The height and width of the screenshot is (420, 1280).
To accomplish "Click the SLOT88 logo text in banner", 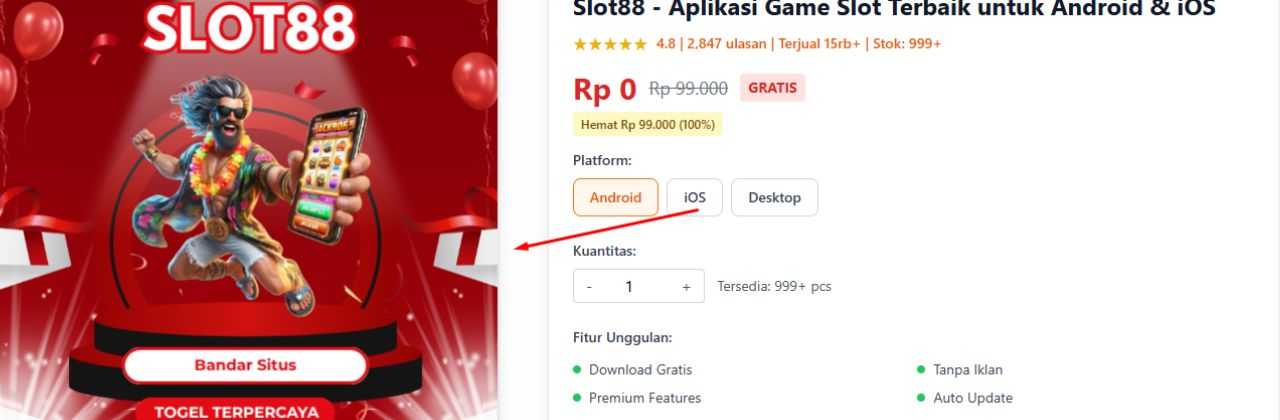I will 250,28.
